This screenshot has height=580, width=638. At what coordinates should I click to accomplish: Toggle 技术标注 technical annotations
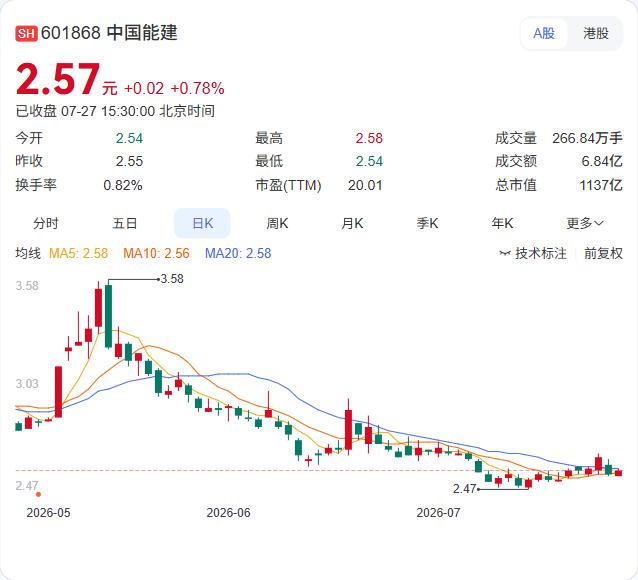point(533,253)
